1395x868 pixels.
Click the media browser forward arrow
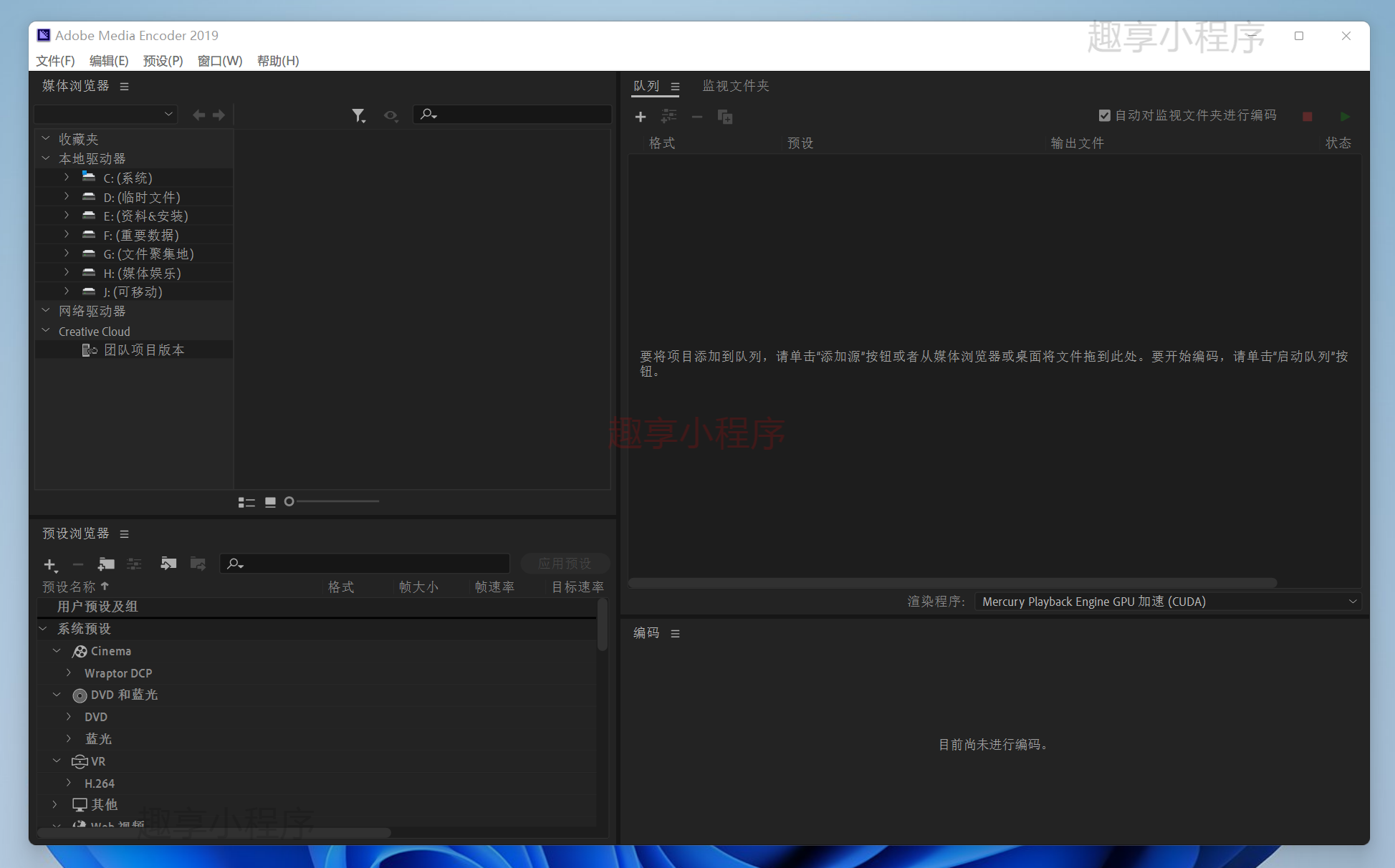(x=219, y=115)
